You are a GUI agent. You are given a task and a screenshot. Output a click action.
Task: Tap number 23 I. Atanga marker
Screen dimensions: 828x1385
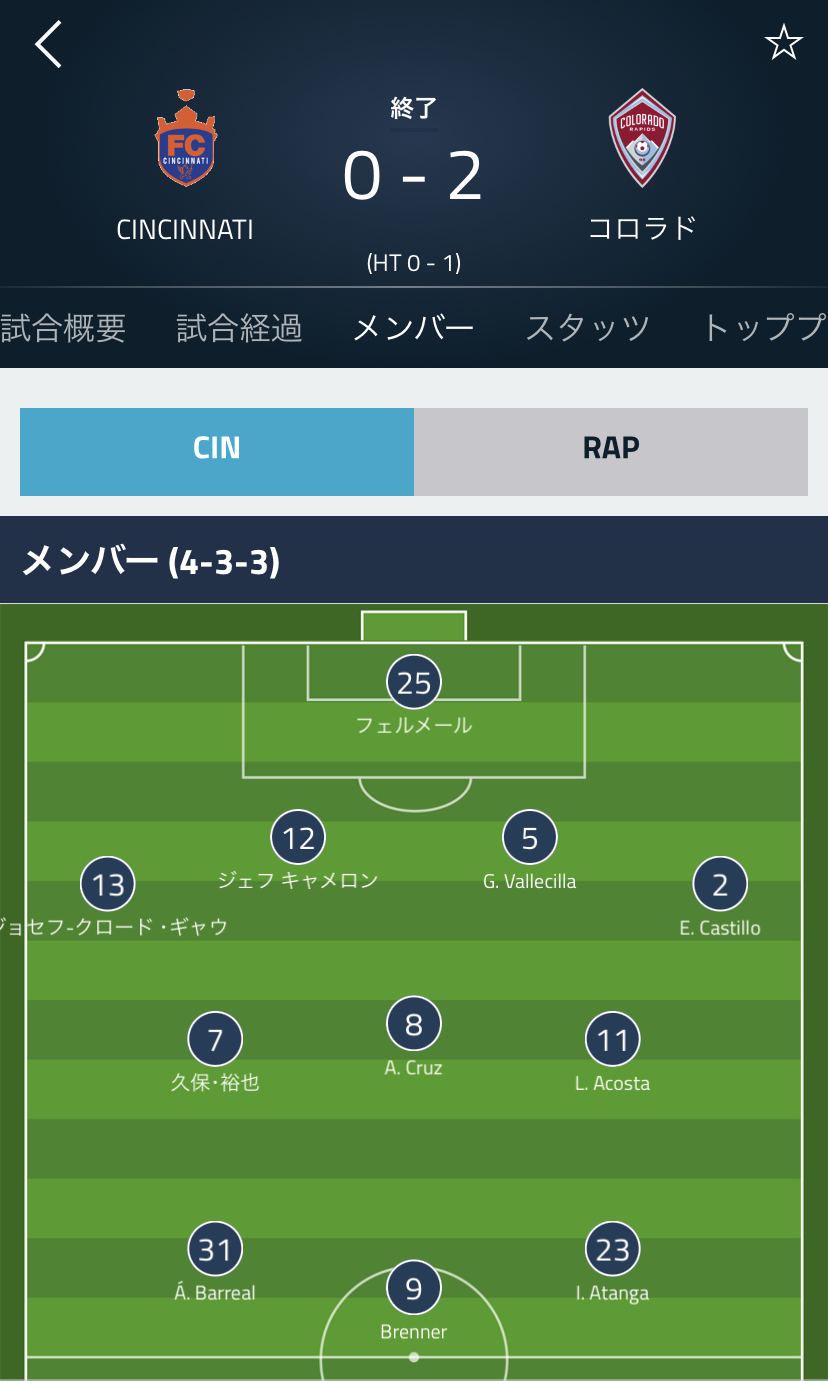(612, 1250)
